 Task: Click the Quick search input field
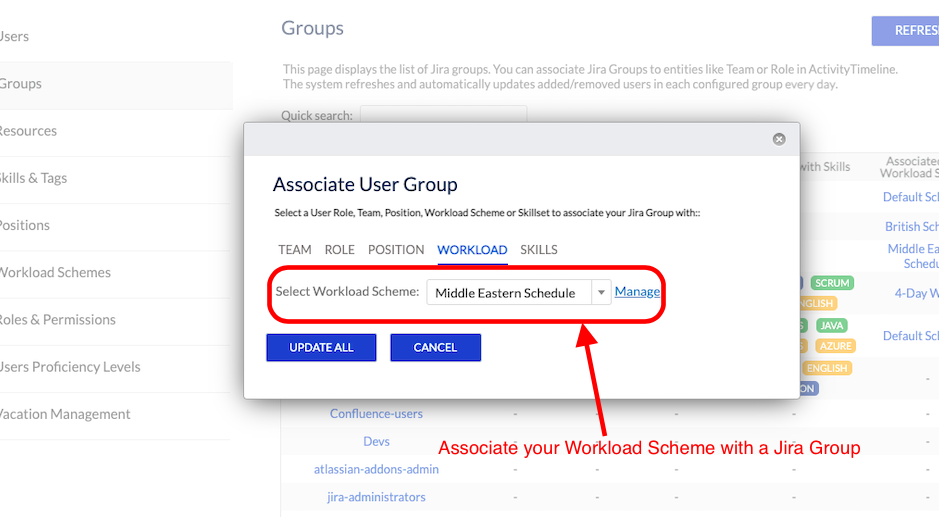pyautogui.click(x=443, y=116)
